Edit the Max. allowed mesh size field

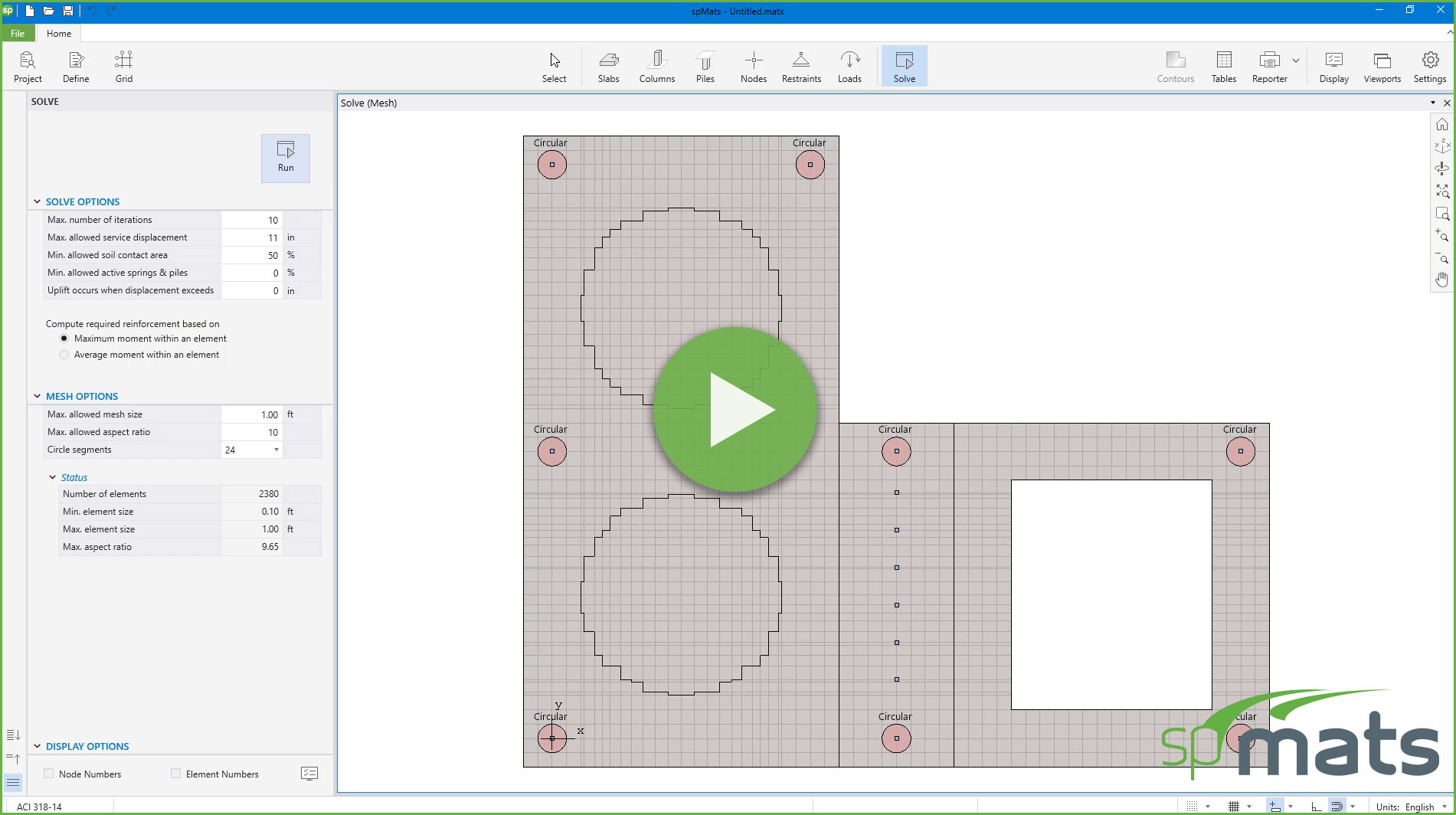[252, 414]
